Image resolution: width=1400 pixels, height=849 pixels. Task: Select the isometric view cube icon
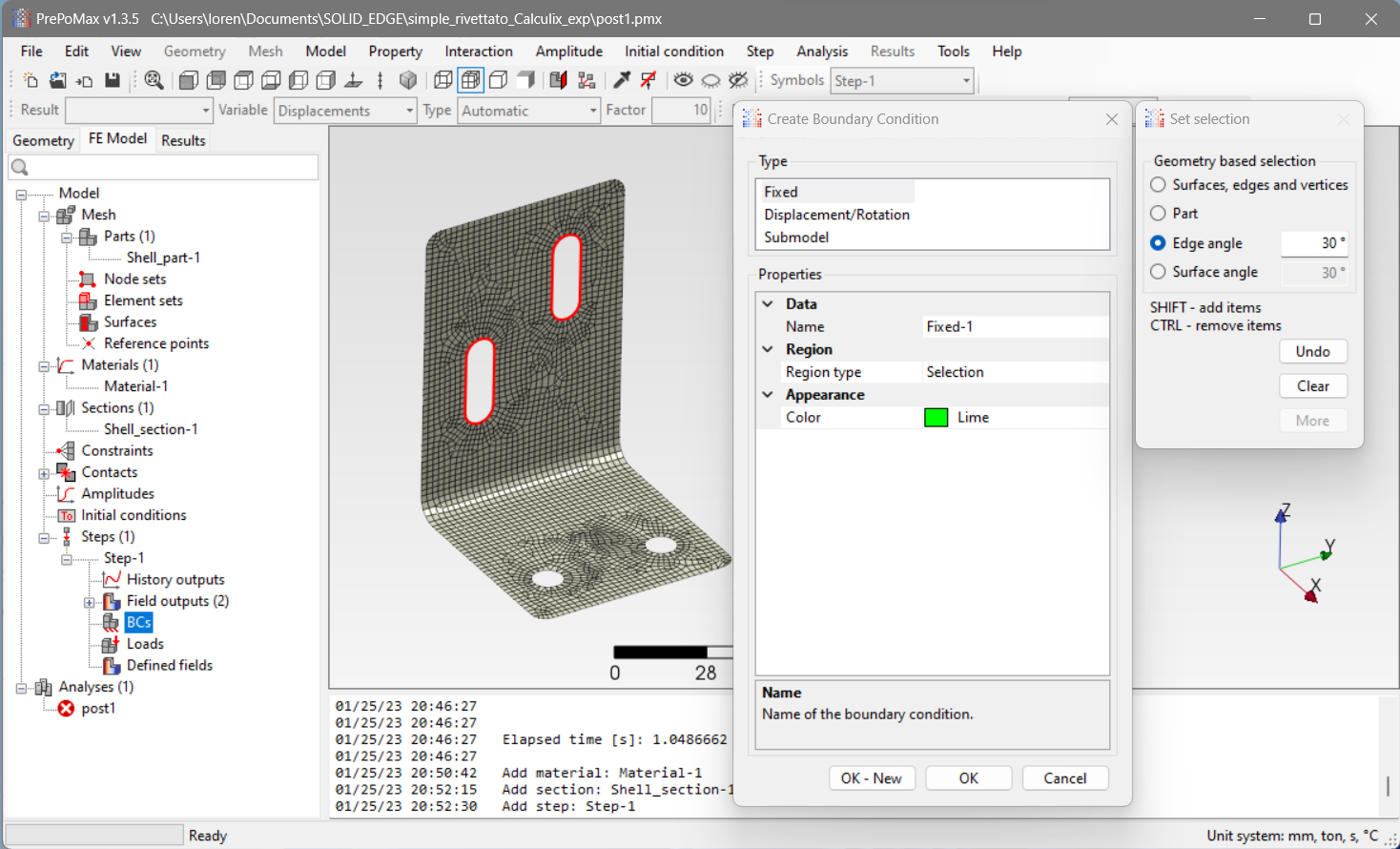pos(408,80)
